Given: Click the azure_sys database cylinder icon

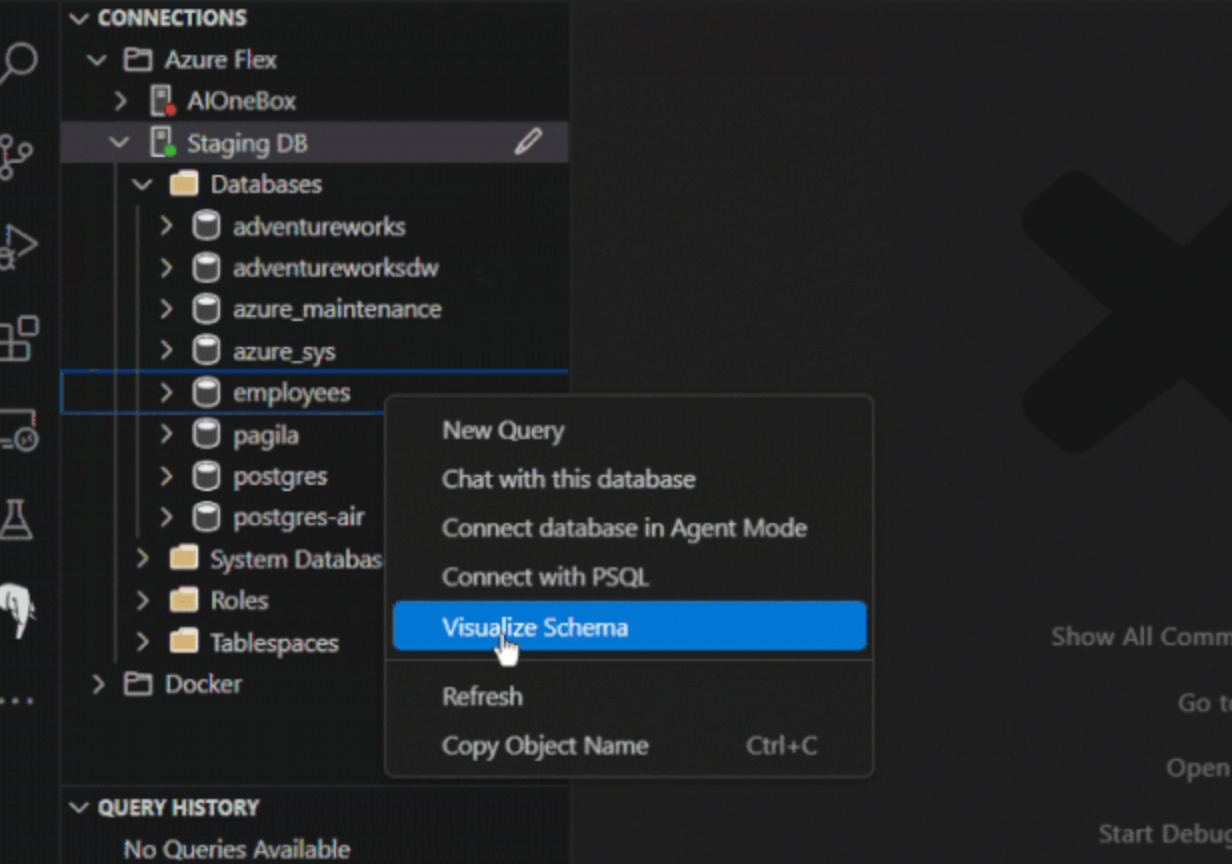Looking at the screenshot, I should click(x=206, y=351).
